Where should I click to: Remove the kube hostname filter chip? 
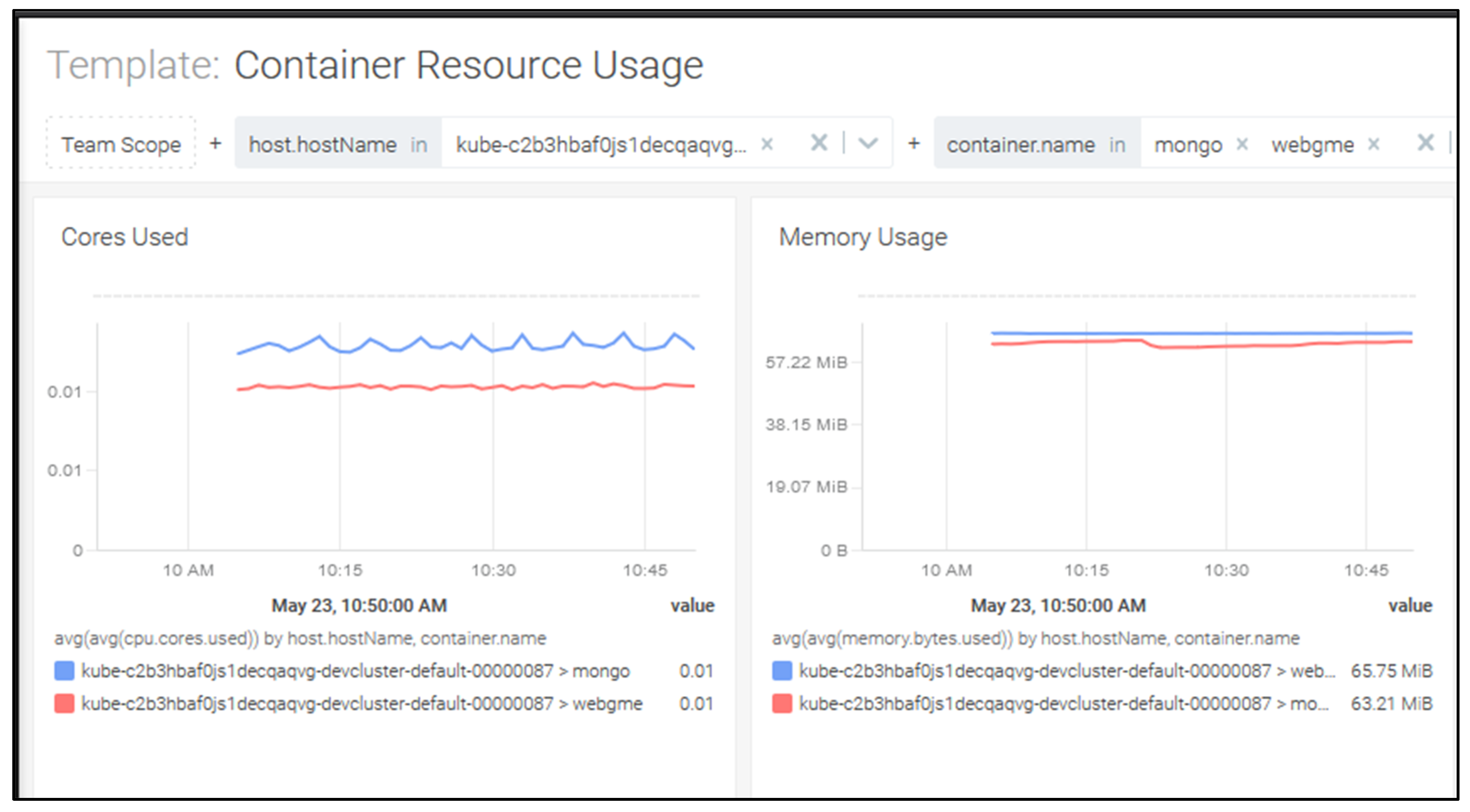point(767,144)
